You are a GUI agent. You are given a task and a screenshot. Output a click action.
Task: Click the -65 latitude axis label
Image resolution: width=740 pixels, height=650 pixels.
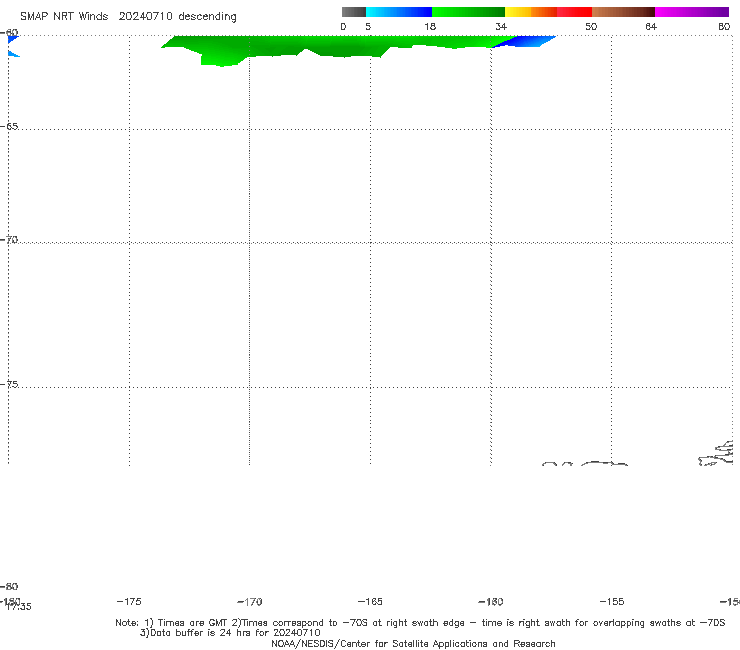pyautogui.click(x=9, y=127)
